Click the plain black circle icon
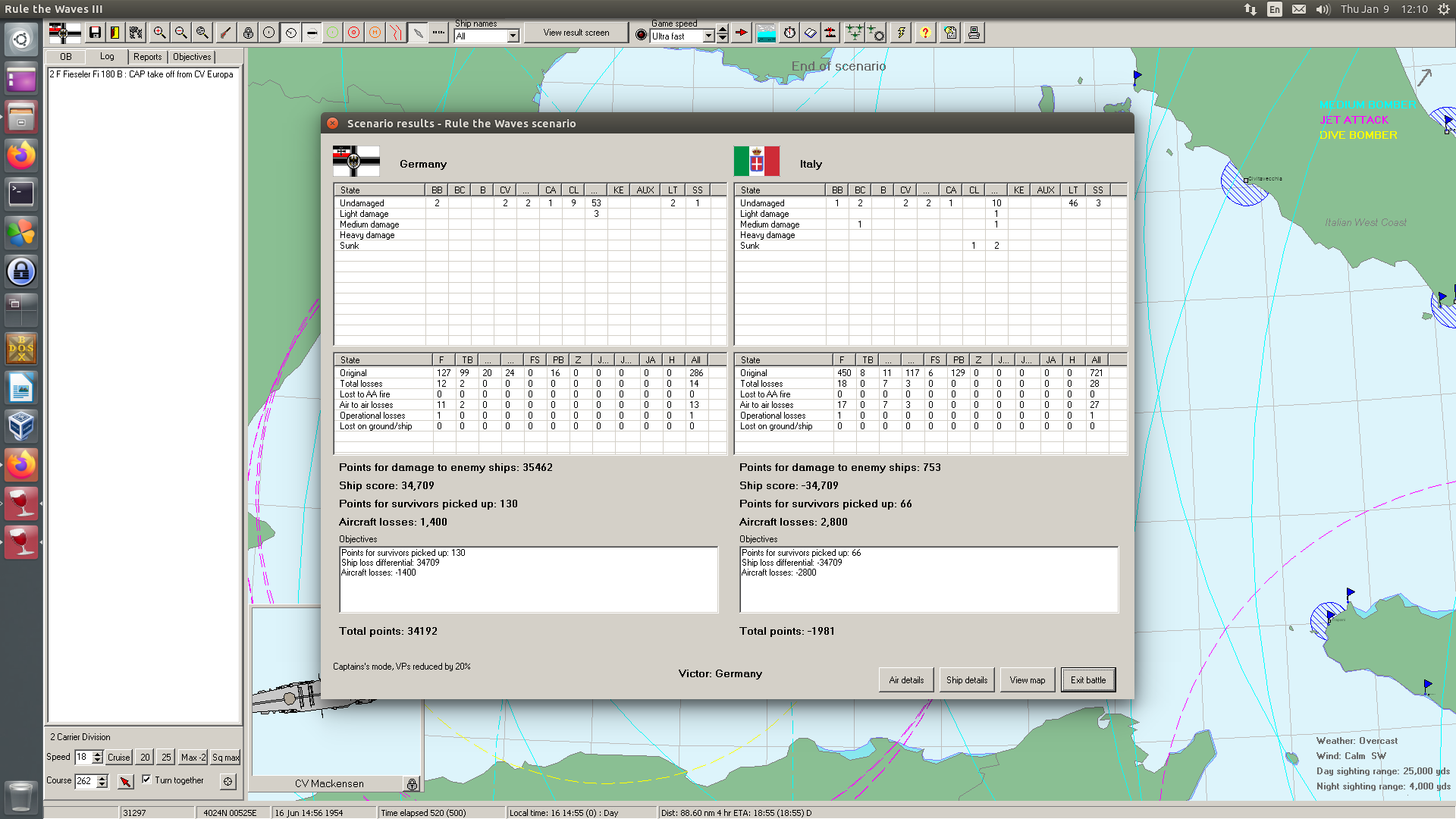This screenshot has width=1456, height=819. (269, 33)
